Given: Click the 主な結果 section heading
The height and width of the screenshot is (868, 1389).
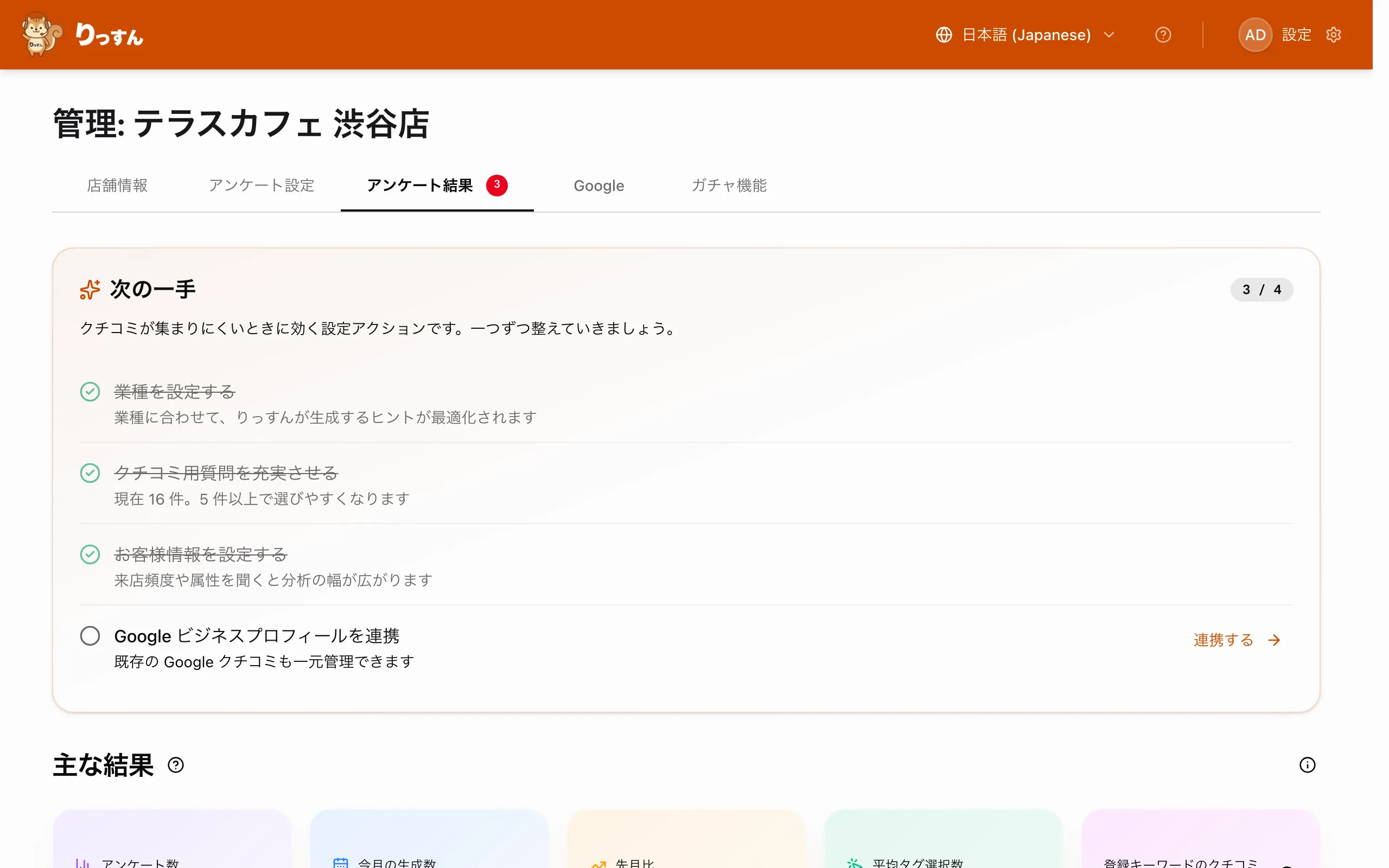Looking at the screenshot, I should 103,765.
